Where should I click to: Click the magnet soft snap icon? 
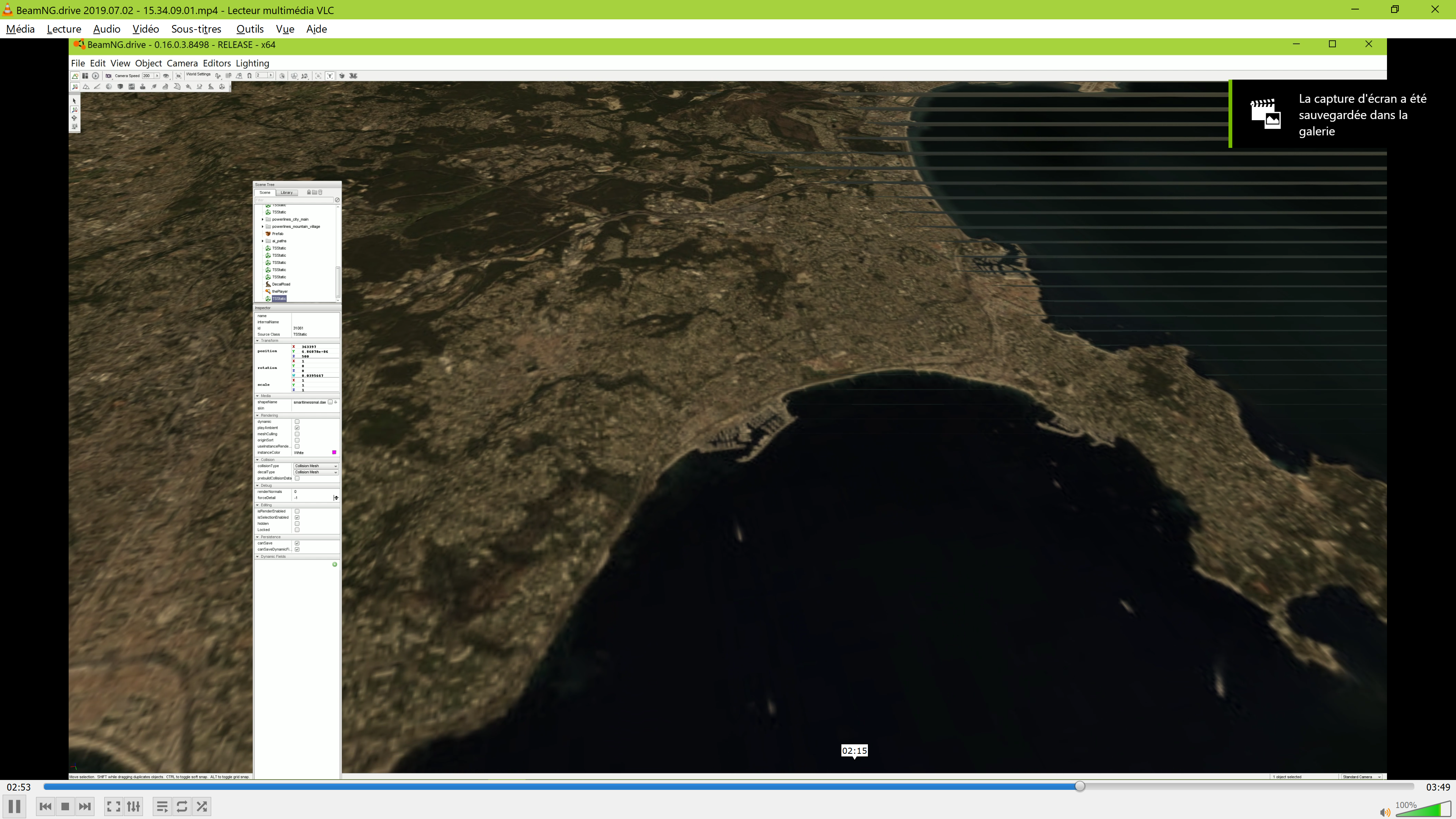pos(249,76)
